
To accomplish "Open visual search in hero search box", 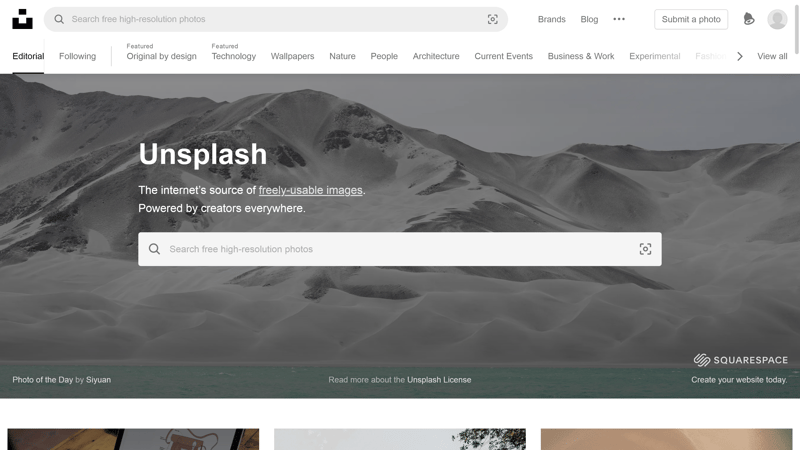I will (645, 249).
